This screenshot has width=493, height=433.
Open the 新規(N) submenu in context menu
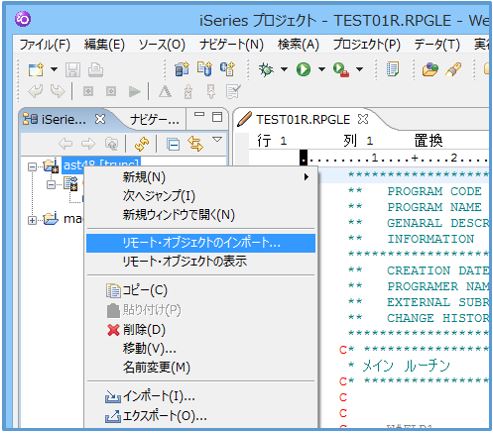(x=201, y=177)
